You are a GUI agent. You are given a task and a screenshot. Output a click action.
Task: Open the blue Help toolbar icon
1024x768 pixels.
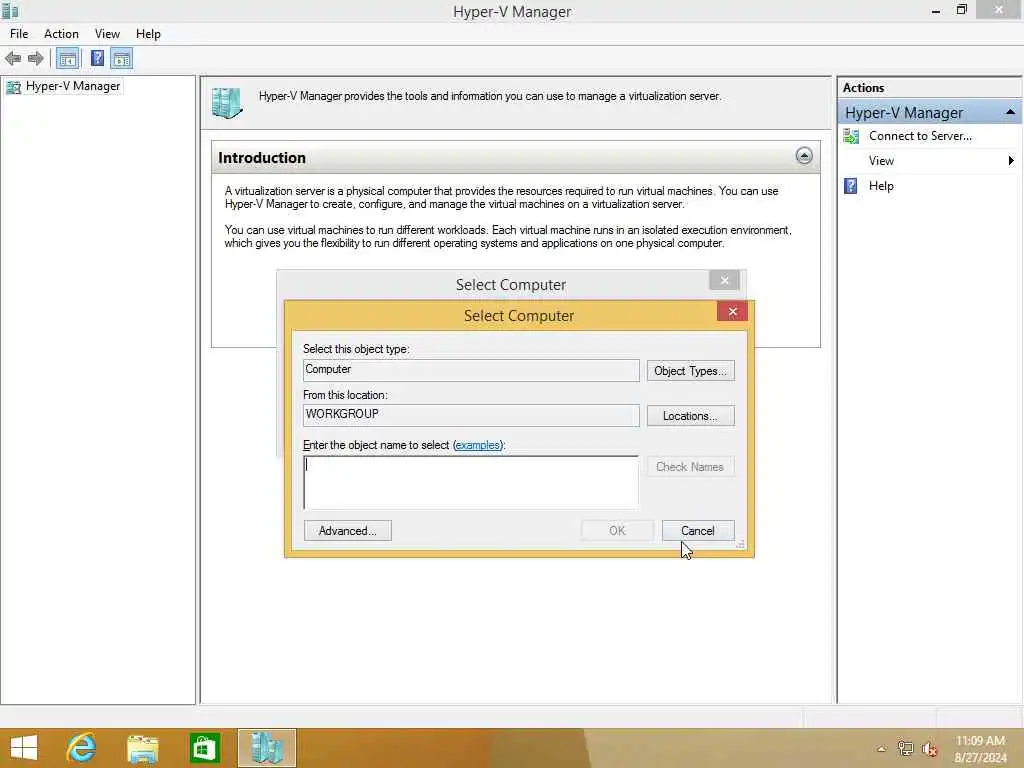click(x=97, y=59)
